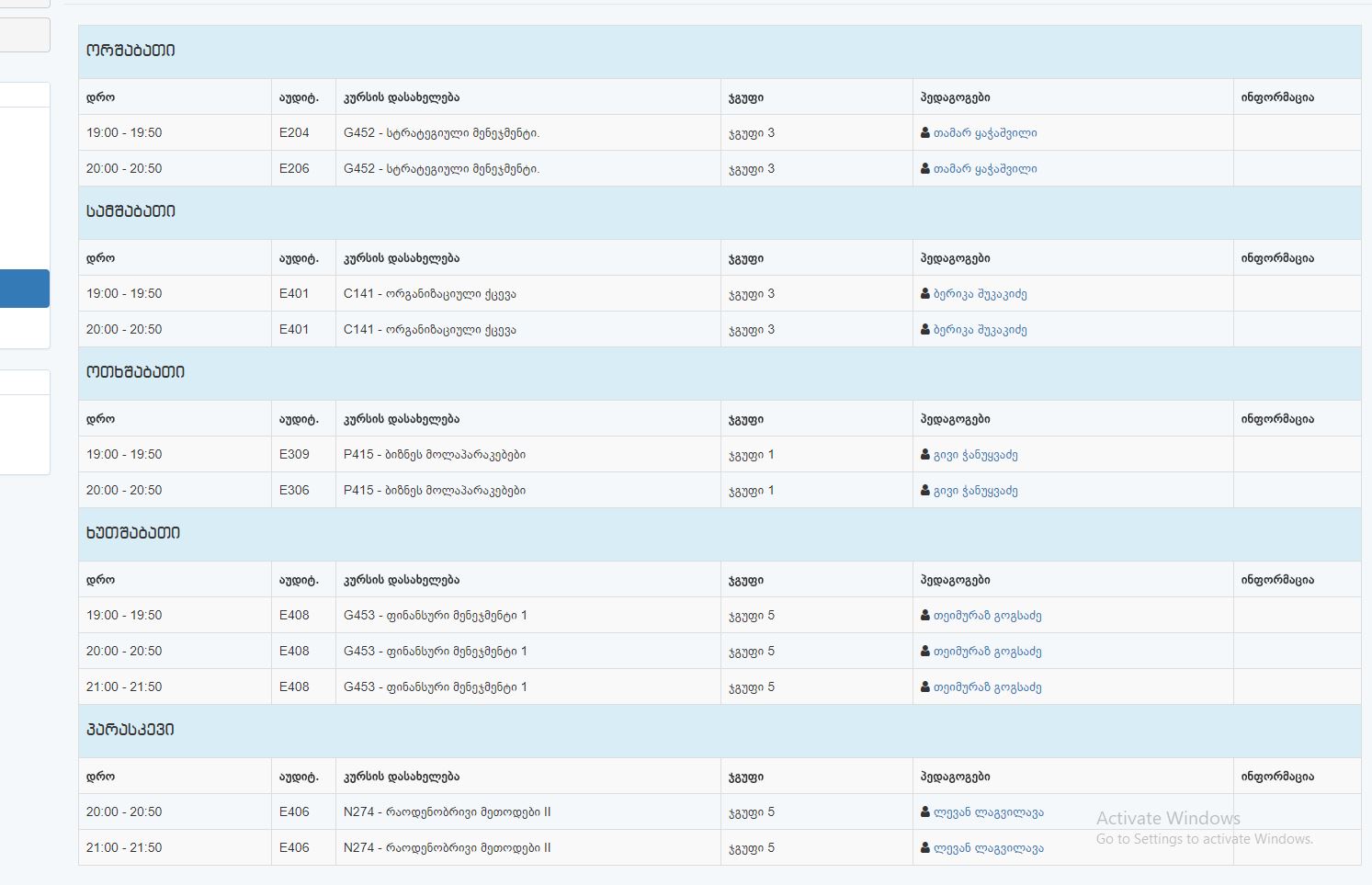
Task: Click the day heading "სამშაბათი"
Action: (x=130, y=211)
